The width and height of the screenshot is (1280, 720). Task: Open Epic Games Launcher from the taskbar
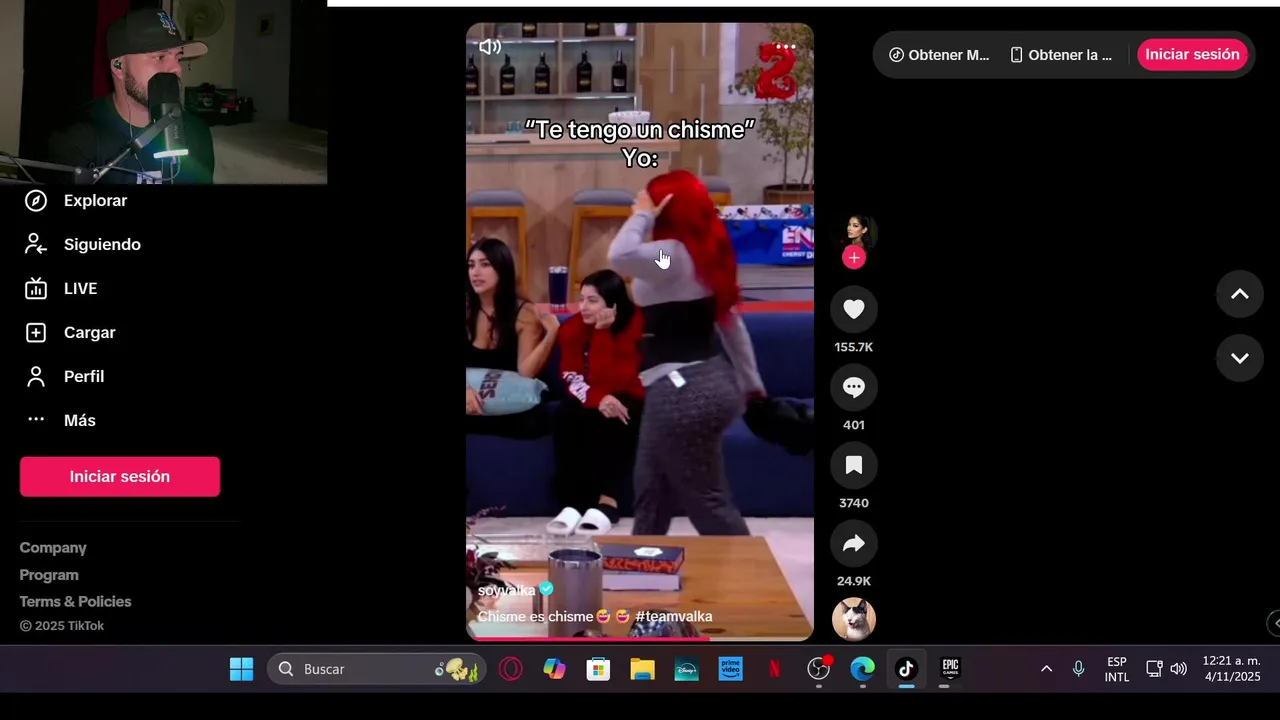point(950,669)
